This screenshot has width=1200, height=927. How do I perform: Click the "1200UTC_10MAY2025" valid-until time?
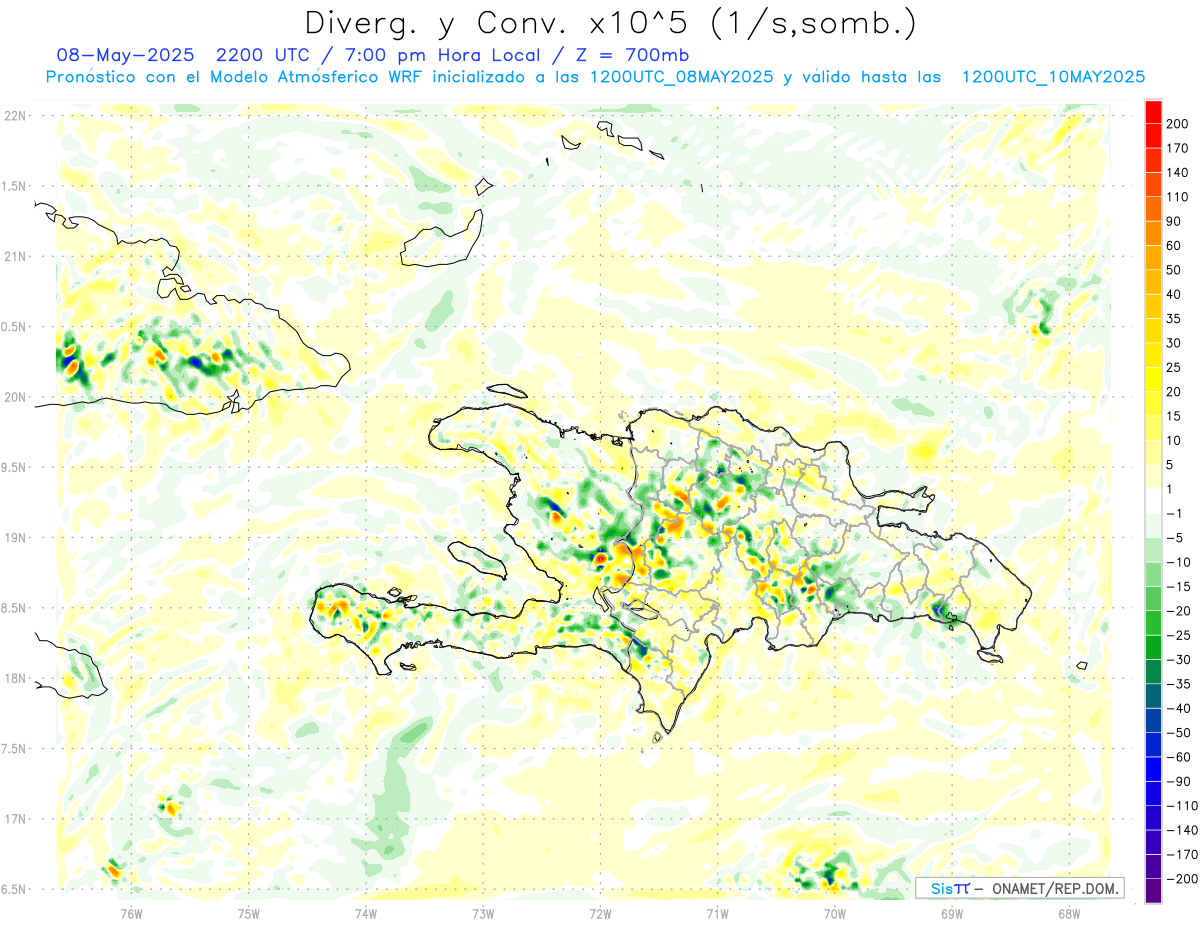(x=1053, y=77)
